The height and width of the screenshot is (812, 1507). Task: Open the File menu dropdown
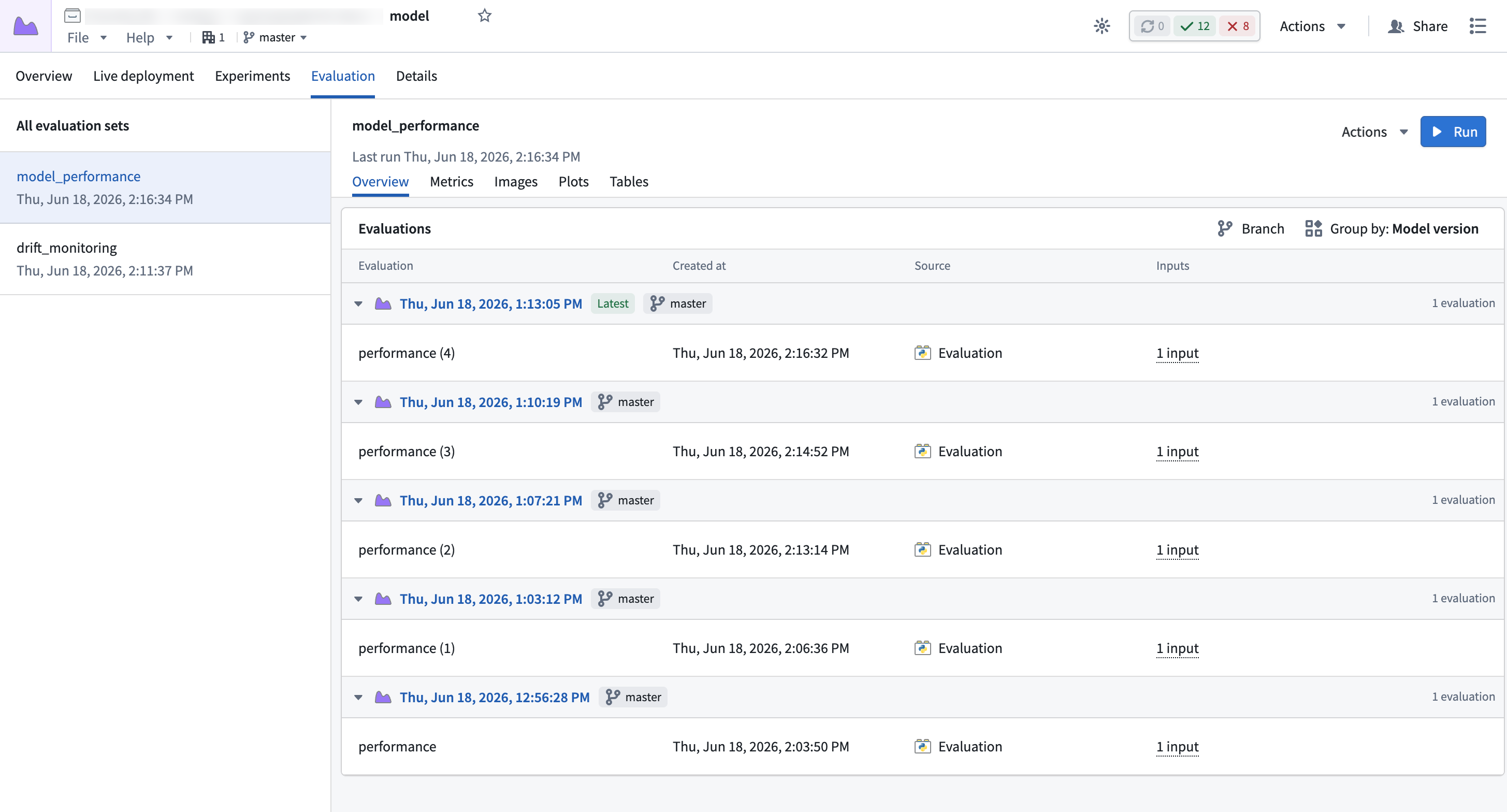click(x=86, y=37)
